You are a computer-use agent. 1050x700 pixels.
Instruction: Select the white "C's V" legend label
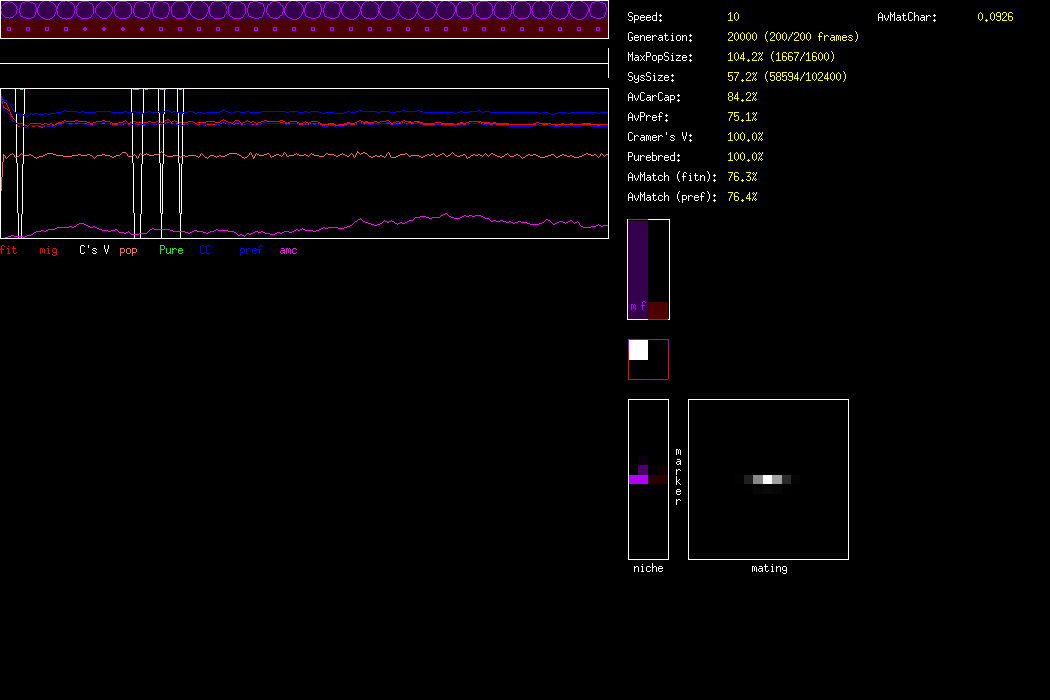coord(94,250)
